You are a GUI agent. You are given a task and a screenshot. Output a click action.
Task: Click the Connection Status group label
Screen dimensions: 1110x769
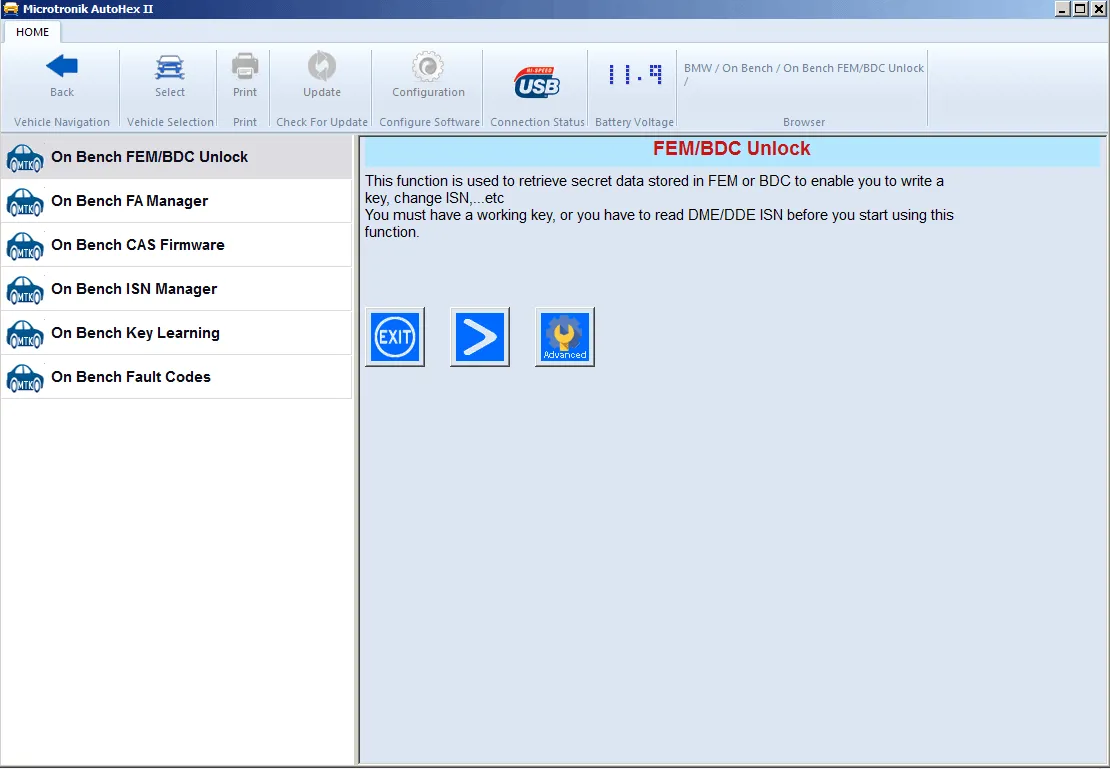pos(537,122)
